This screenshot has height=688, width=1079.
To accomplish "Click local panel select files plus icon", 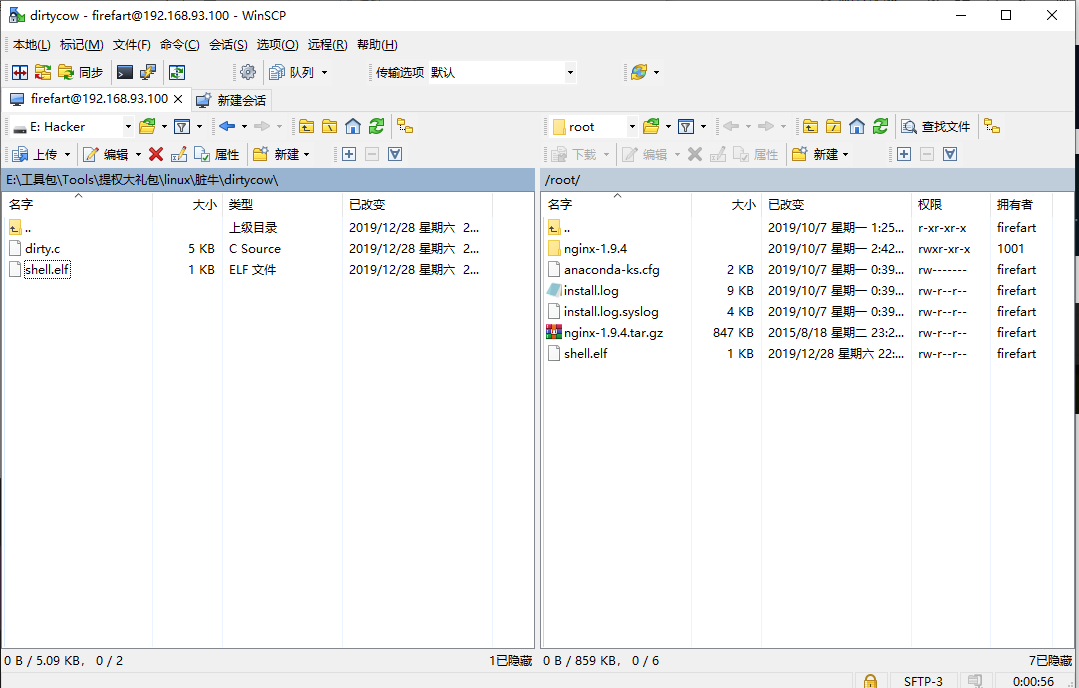I will 349,155.
